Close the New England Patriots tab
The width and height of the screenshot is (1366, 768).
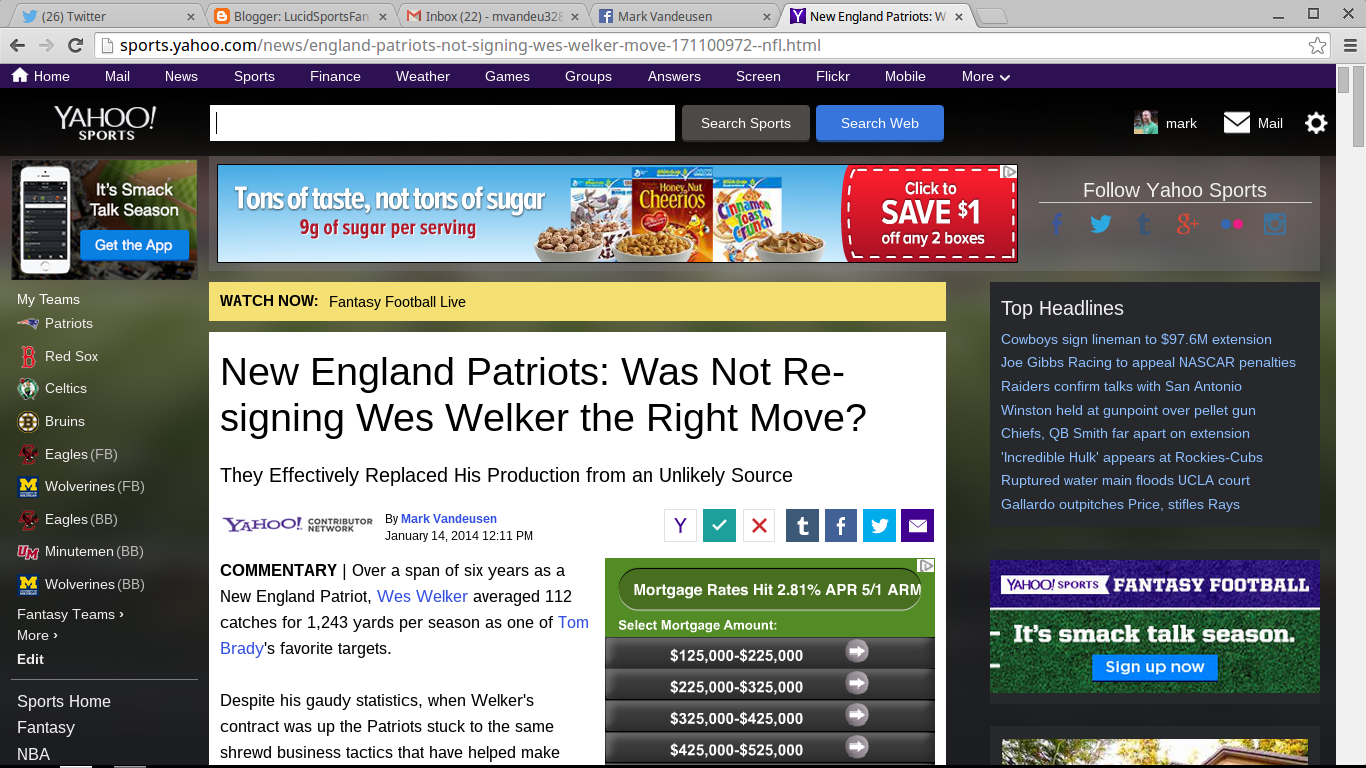[x=960, y=16]
